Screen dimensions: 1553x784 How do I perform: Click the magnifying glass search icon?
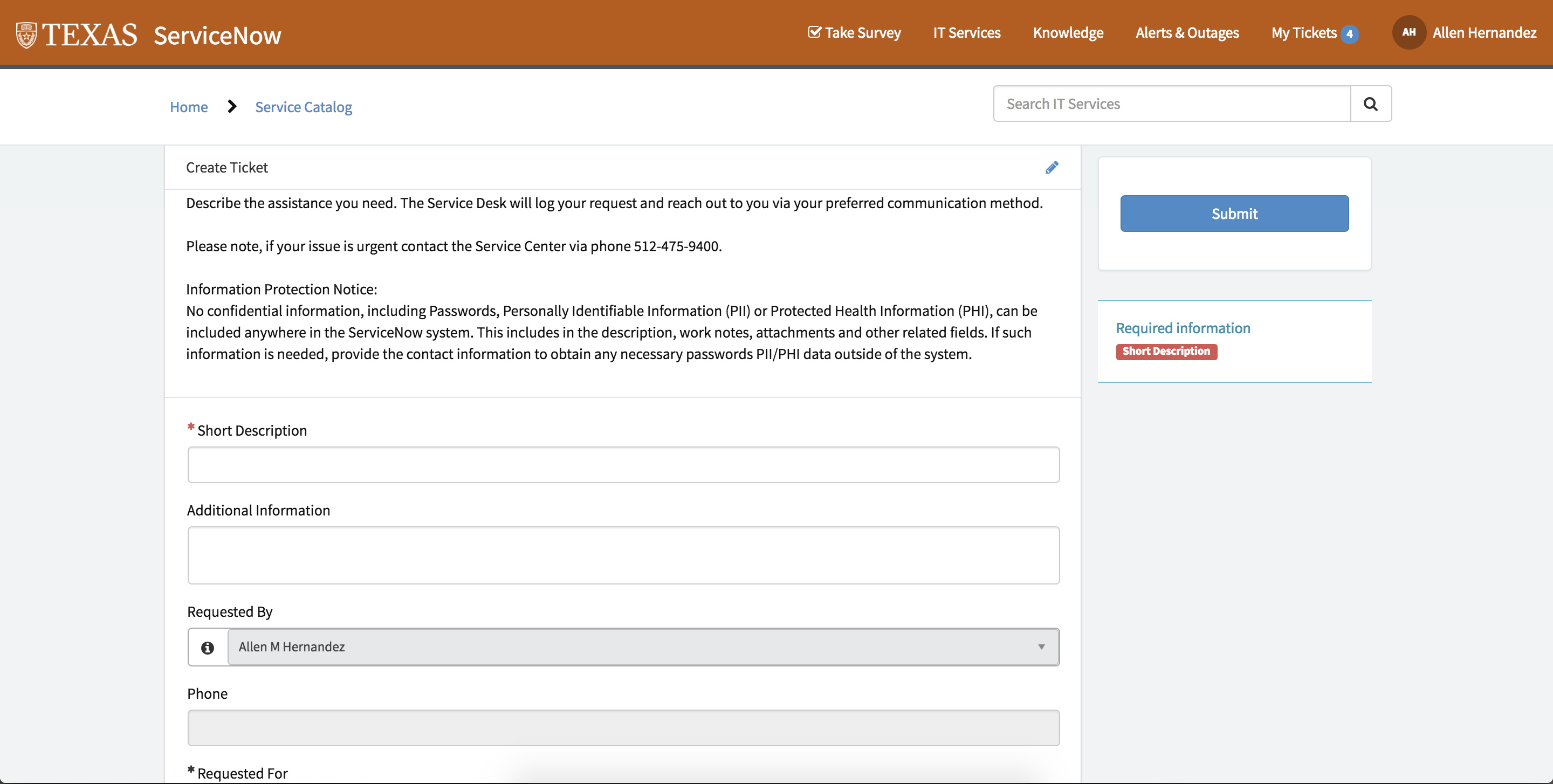1370,104
